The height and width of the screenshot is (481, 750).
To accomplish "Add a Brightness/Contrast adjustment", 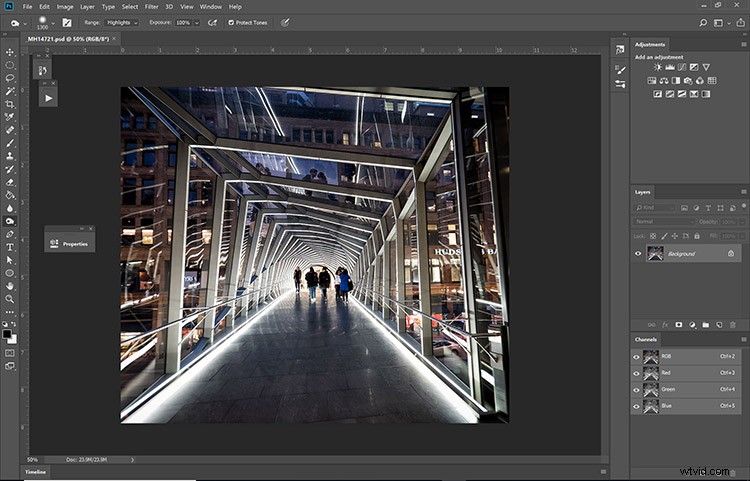I will (x=658, y=67).
